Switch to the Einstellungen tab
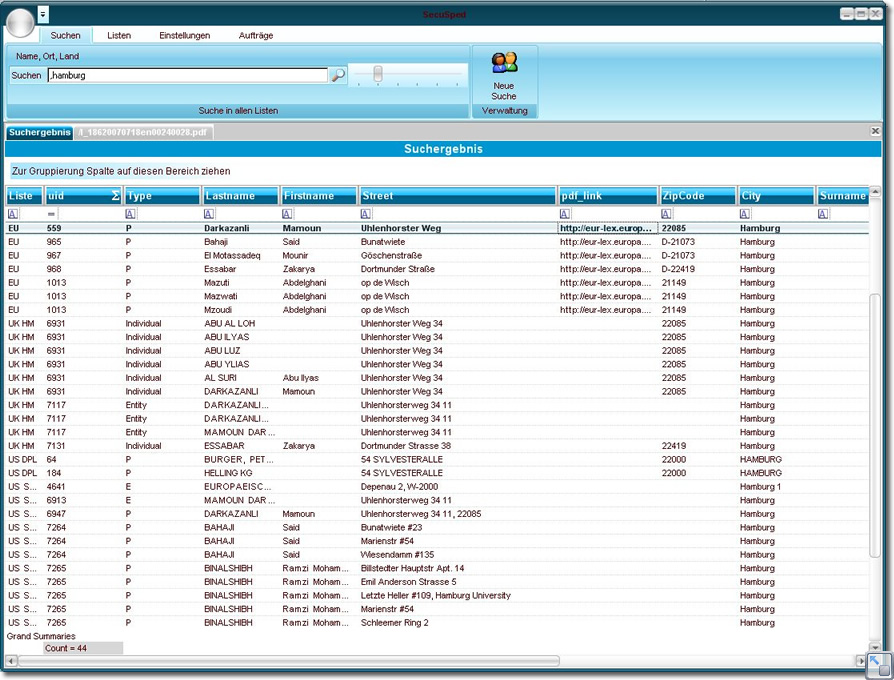The height and width of the screenshot is (680, 894). [x=184, y=35]
